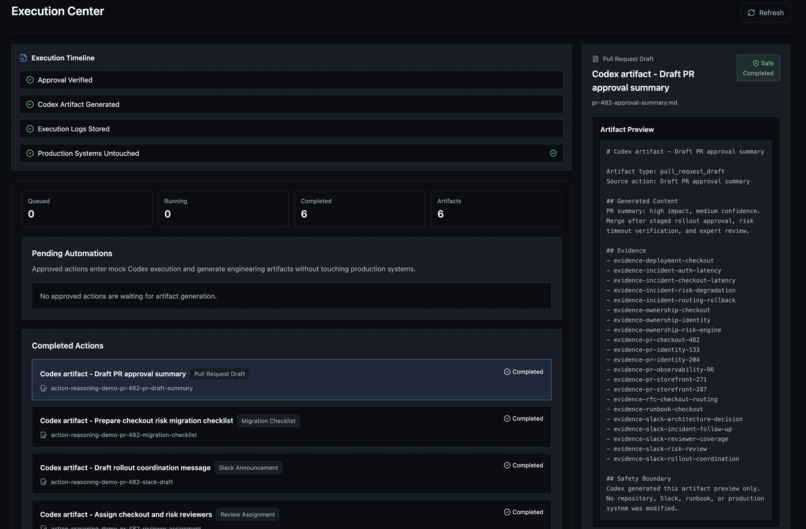
Task: Click the 'Artifact type: pull_request_draft' line
Action: 665,171
